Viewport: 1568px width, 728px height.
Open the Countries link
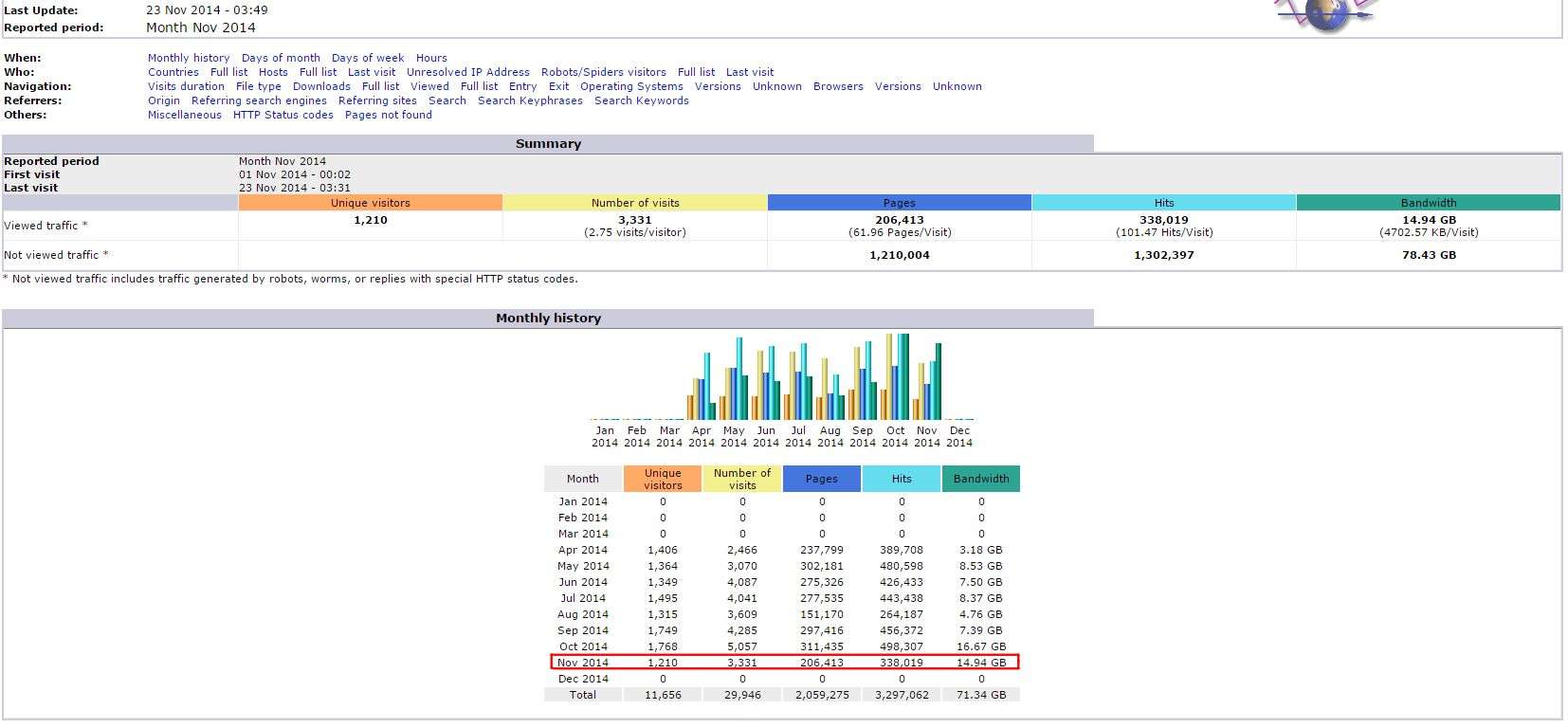(x=173, y=72)
